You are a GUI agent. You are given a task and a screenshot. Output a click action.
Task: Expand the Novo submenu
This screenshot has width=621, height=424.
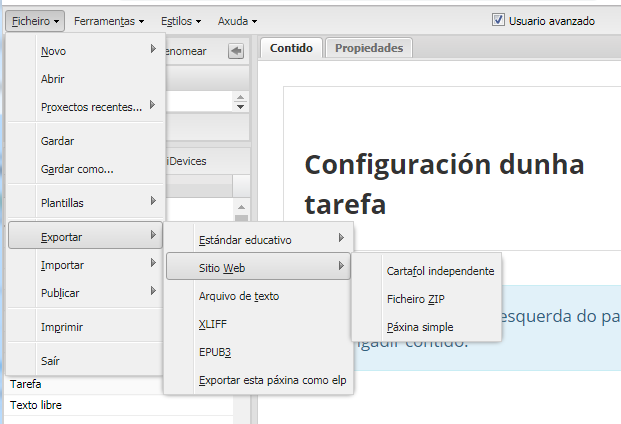point(86,51)
